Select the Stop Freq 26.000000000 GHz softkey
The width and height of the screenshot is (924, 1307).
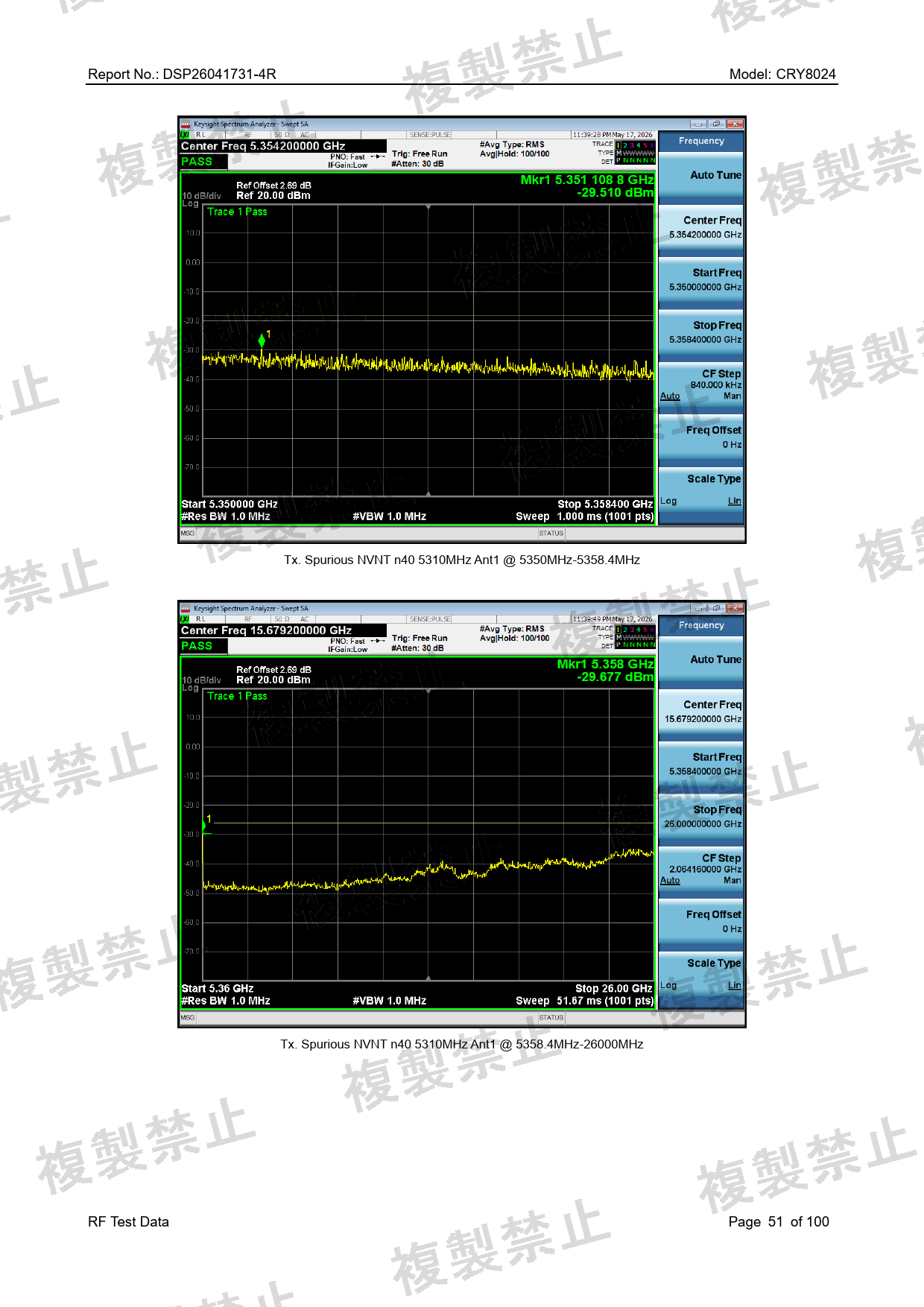701,816
